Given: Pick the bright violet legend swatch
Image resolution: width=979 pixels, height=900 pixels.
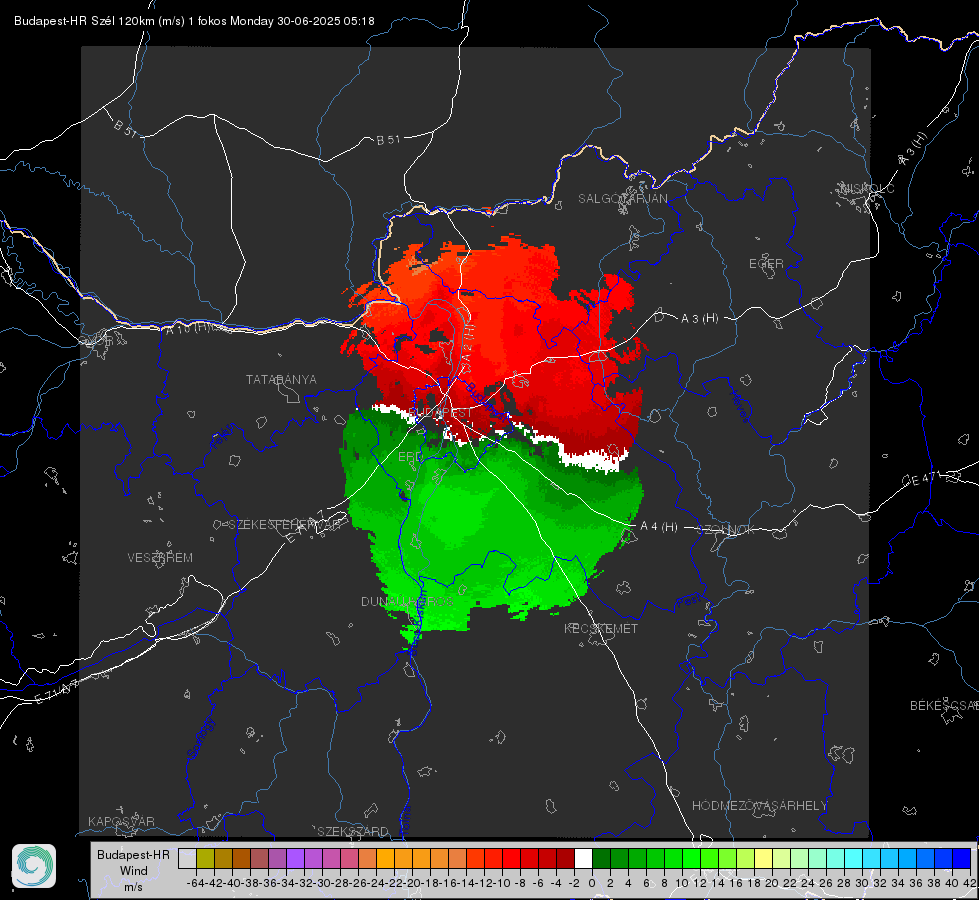Looking at the screenshot, I should click(295, 858).
